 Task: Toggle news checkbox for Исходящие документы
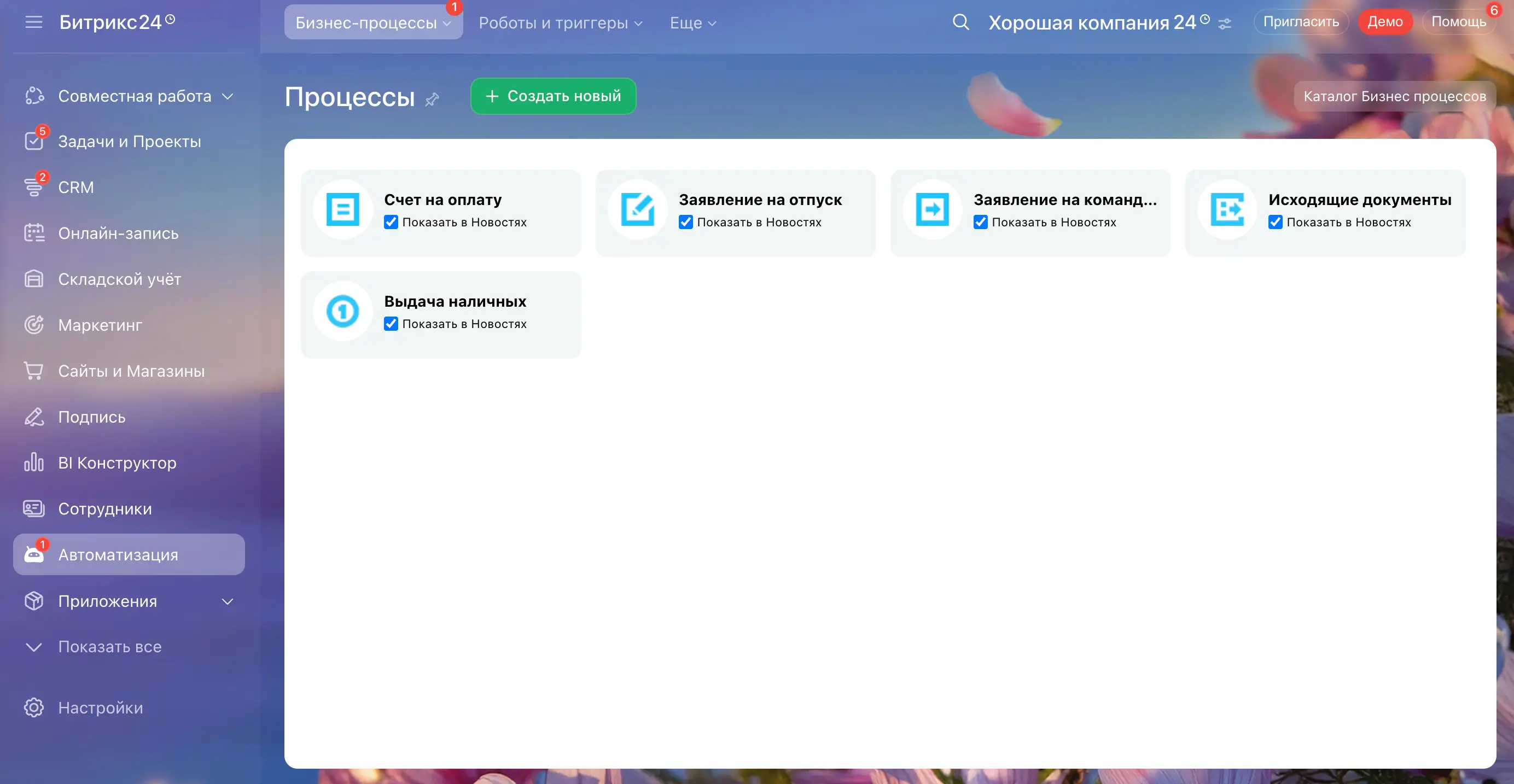tap(1275, 222)
